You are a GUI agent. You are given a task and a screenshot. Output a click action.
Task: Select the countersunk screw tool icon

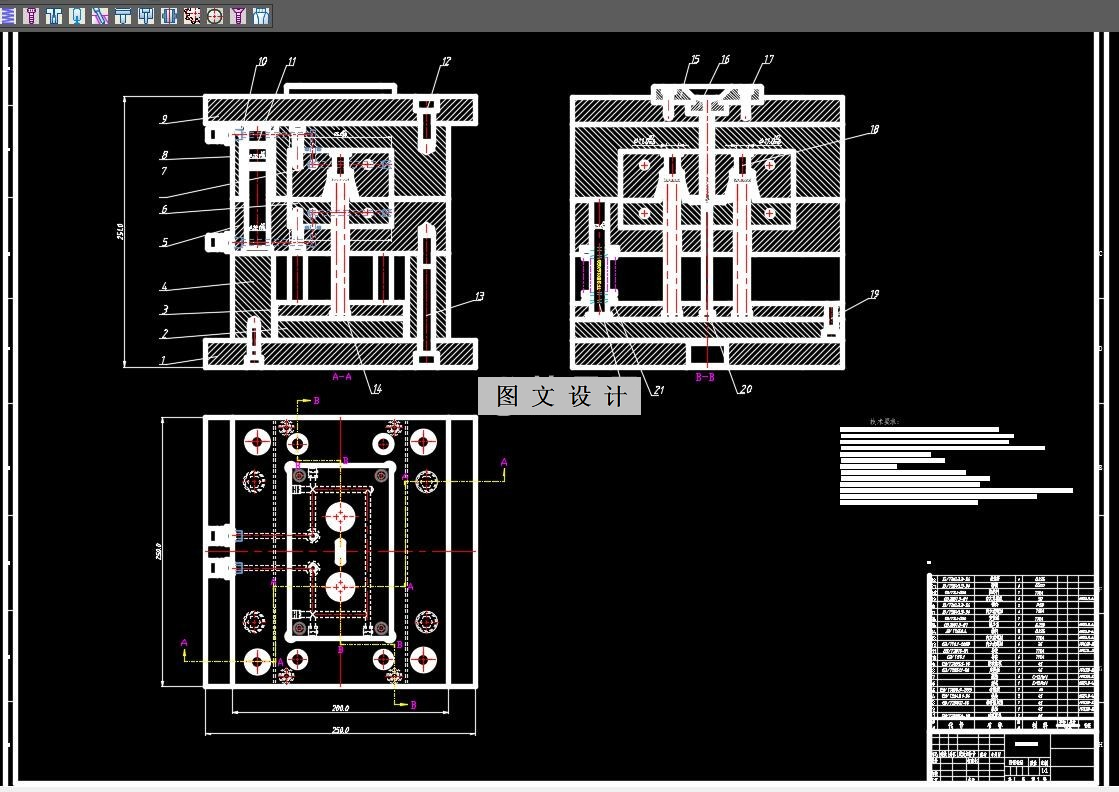[x=238, y=16]
